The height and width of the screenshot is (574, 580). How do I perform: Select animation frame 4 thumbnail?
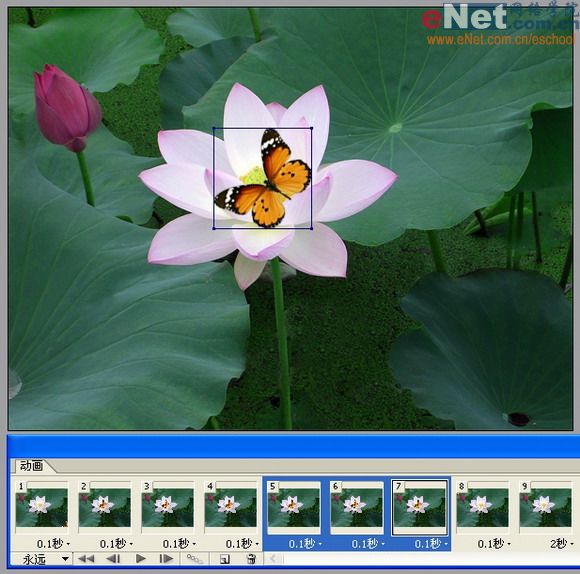click(x=230, y=507)
